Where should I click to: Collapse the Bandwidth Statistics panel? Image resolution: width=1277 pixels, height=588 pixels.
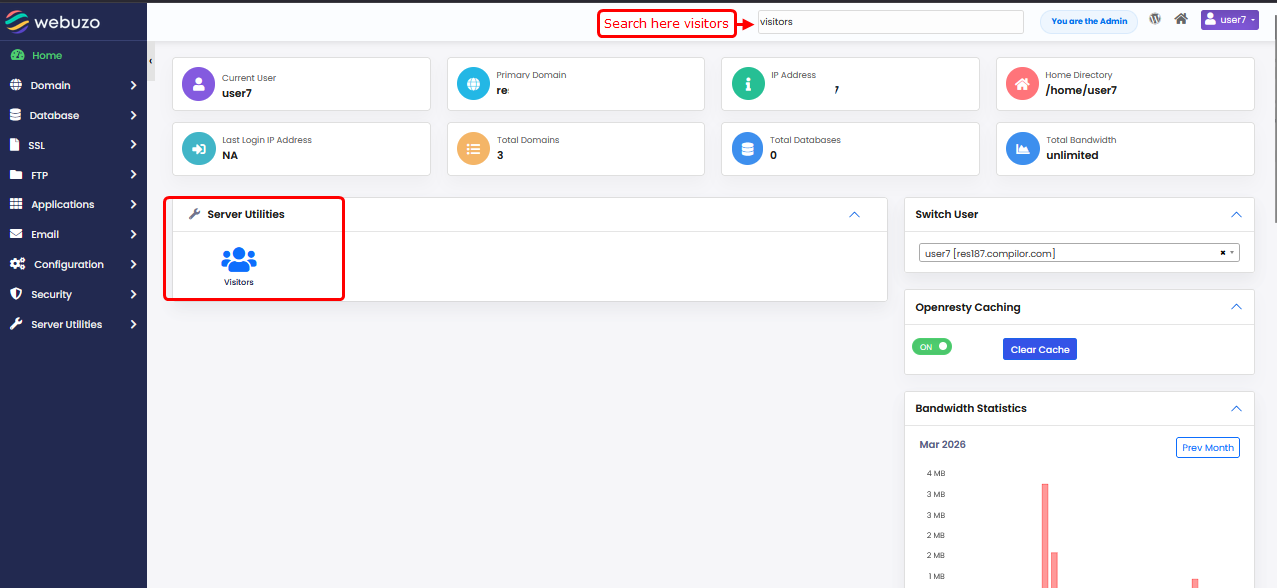[1236, 409]
